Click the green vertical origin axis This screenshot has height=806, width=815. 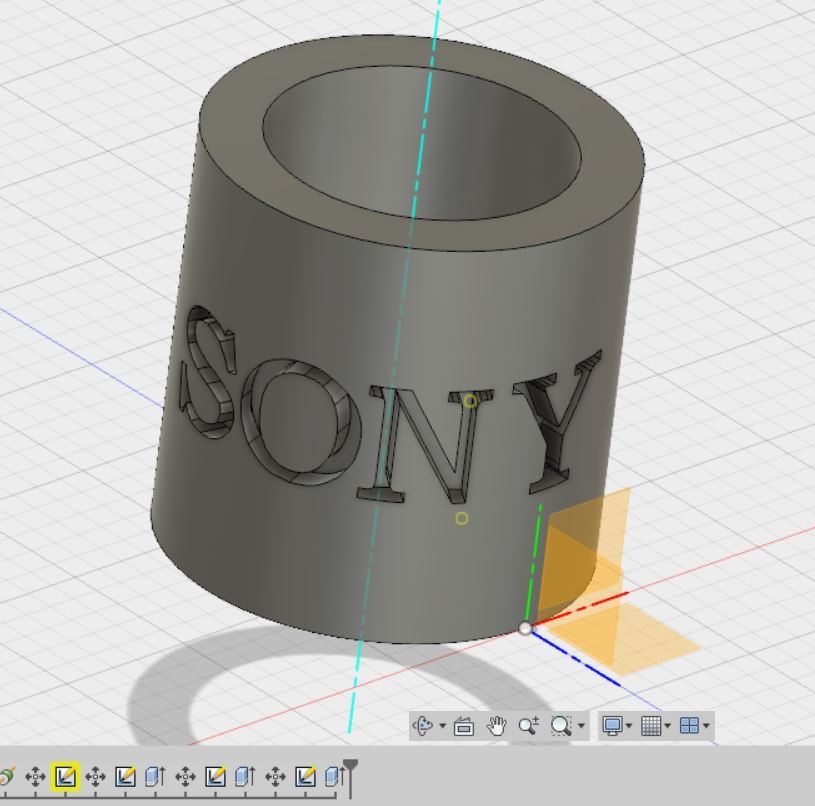[x=533, y=564]
